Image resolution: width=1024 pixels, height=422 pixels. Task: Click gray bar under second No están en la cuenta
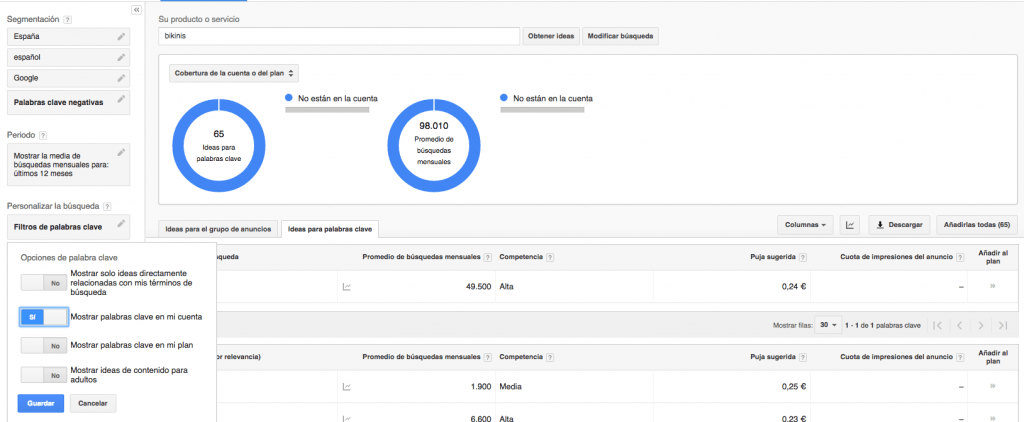pos(542,110)
